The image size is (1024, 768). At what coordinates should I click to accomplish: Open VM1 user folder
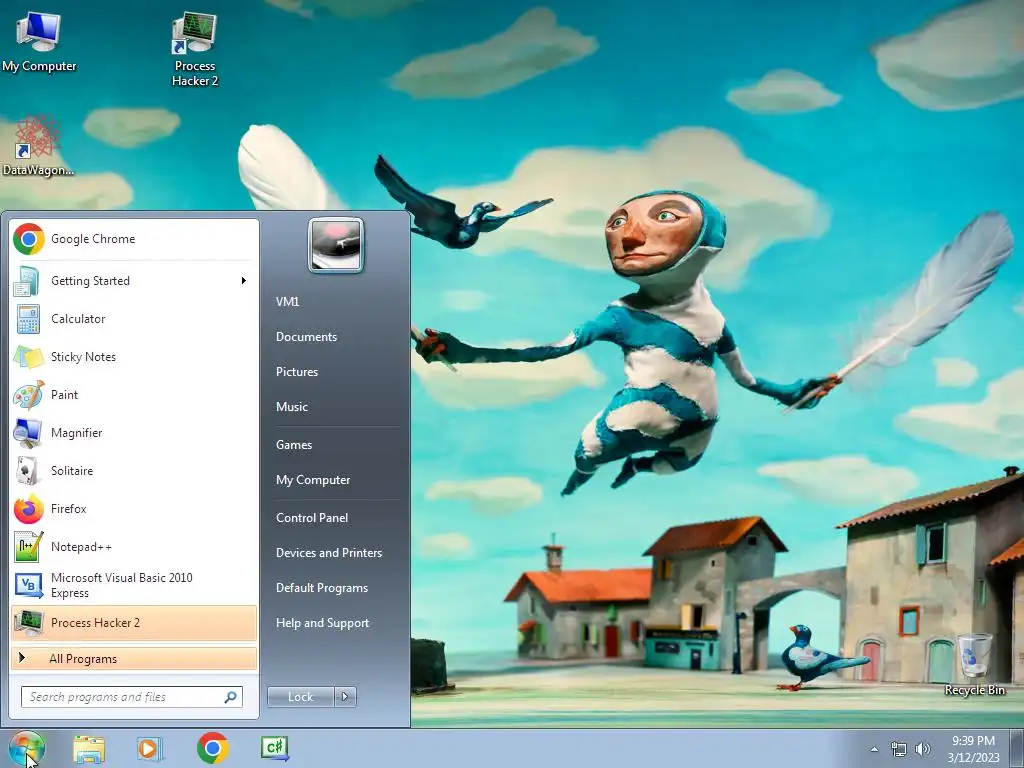(287, 302)
